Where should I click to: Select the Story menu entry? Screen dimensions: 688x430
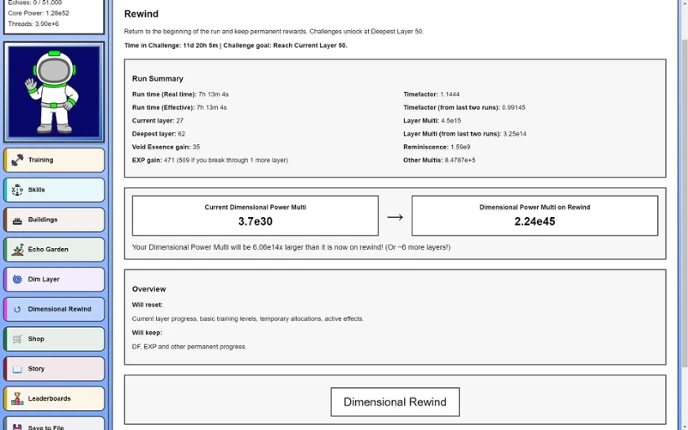point(54,369)
